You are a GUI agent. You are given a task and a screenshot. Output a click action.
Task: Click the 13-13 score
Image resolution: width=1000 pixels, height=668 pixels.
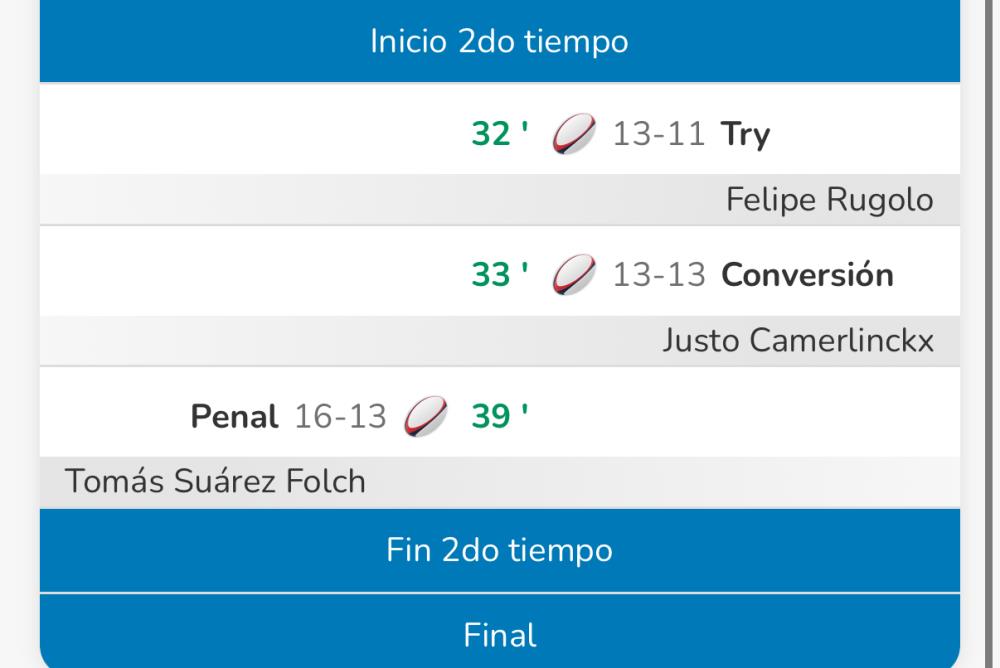(x=659, y=275)
